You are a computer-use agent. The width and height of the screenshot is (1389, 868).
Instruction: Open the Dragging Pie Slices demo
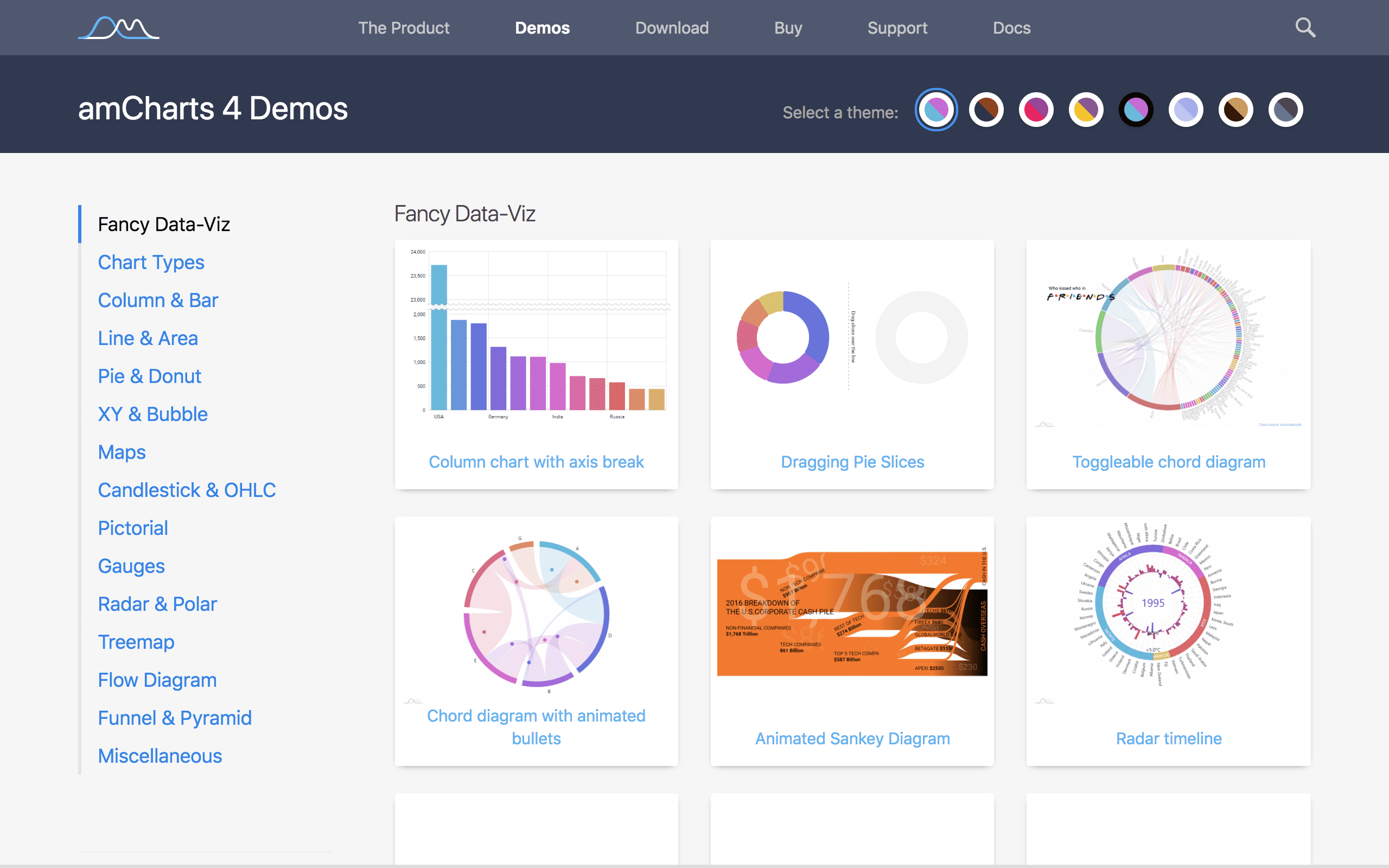852,461
